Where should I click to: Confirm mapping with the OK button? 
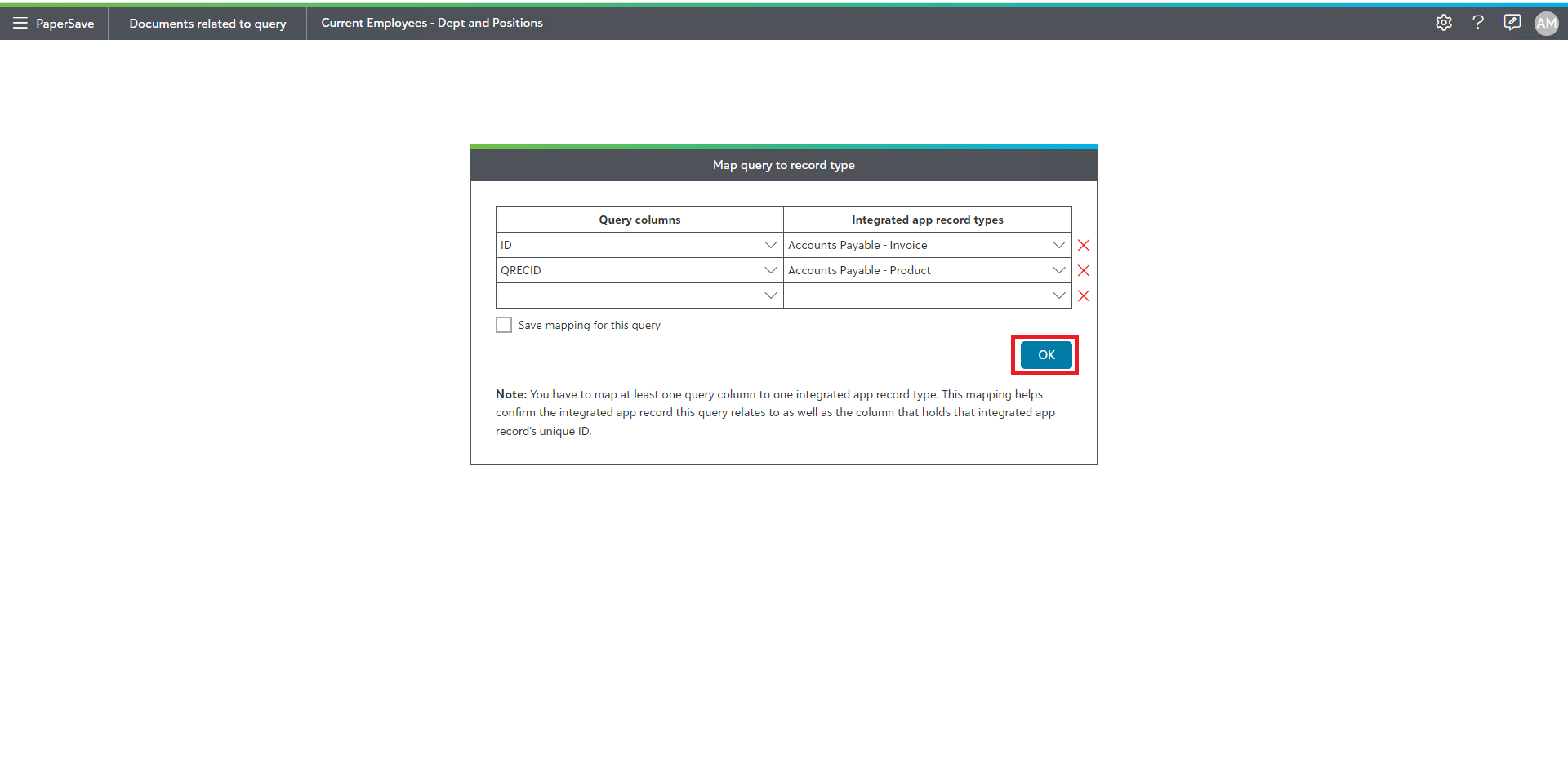(x=1045, y=355)
